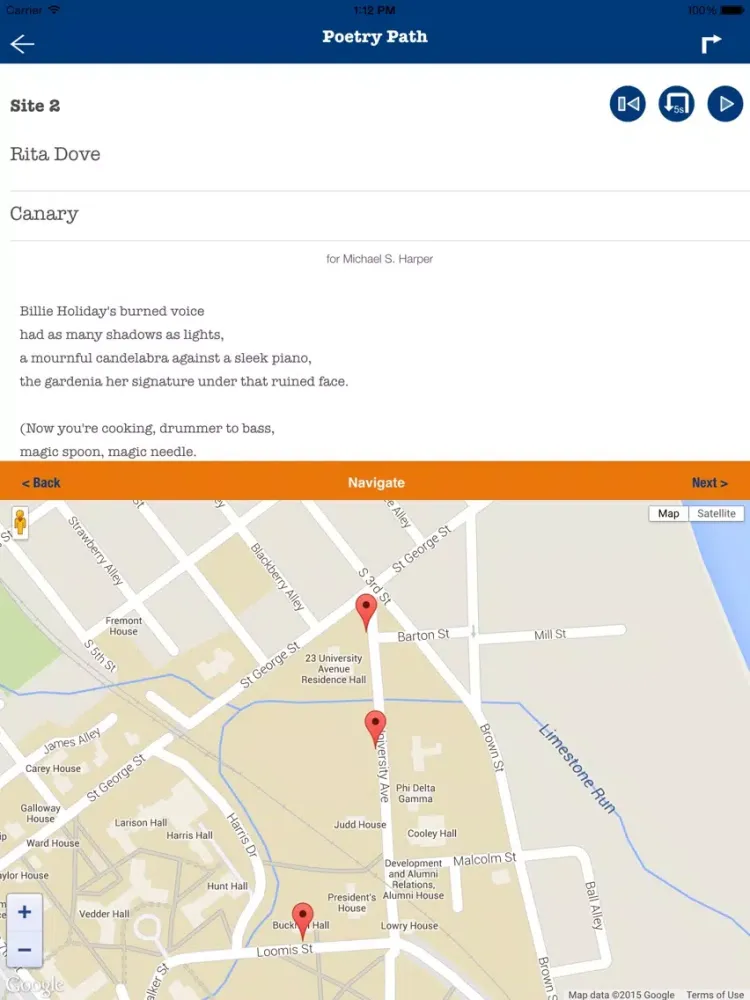Image resolution: width=750 pixels, height=1000 pixels.
Task: Restart audio with the skip-to-start button
Action: pyautogui.click(x=628, y=104)
